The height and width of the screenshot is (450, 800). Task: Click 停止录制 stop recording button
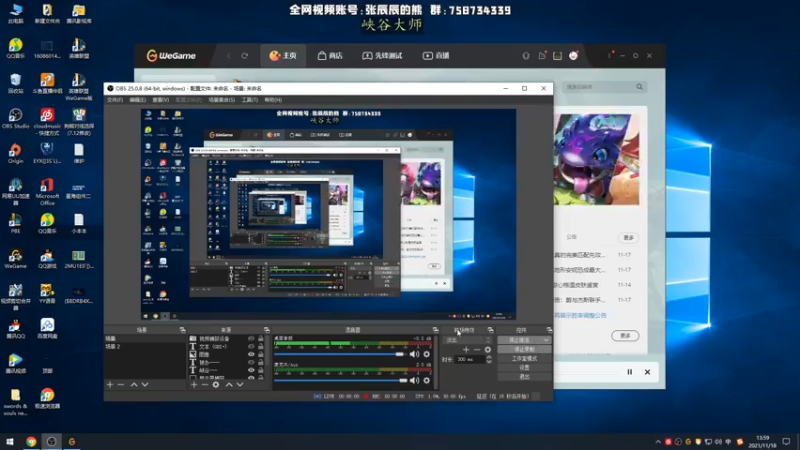524,349
